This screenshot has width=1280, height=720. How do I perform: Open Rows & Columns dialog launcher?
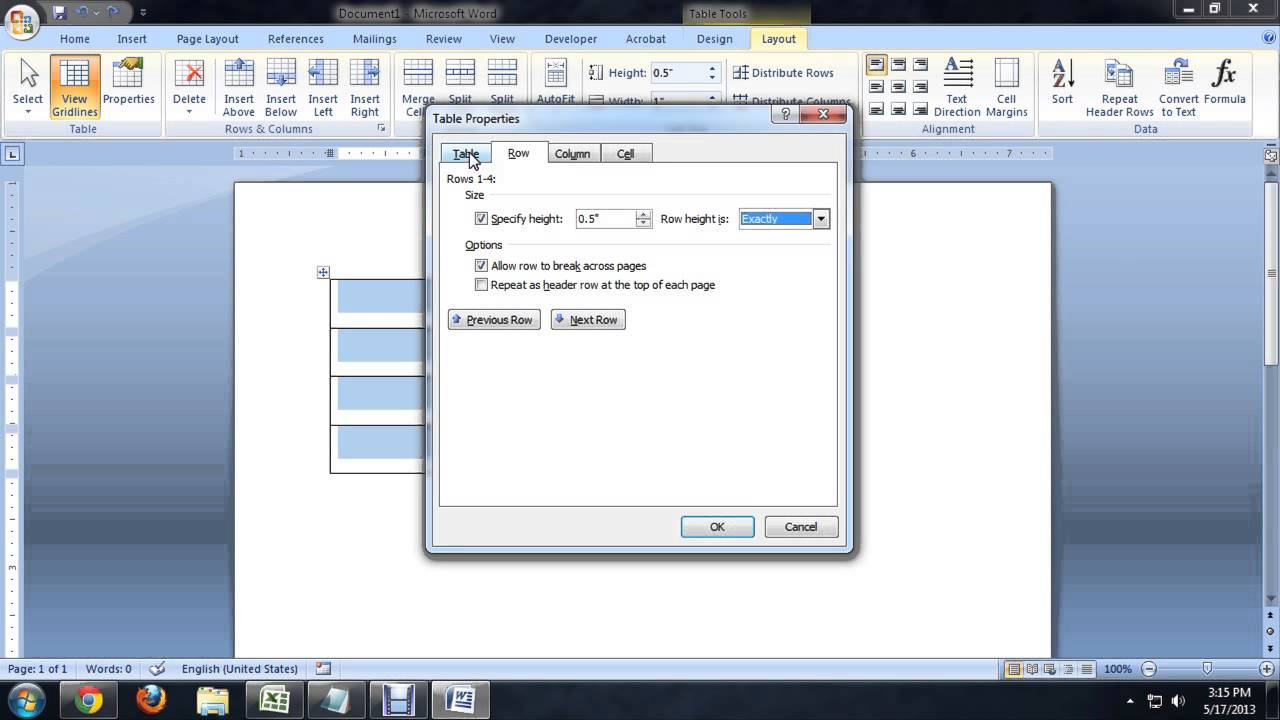click(x=381, y=129)
